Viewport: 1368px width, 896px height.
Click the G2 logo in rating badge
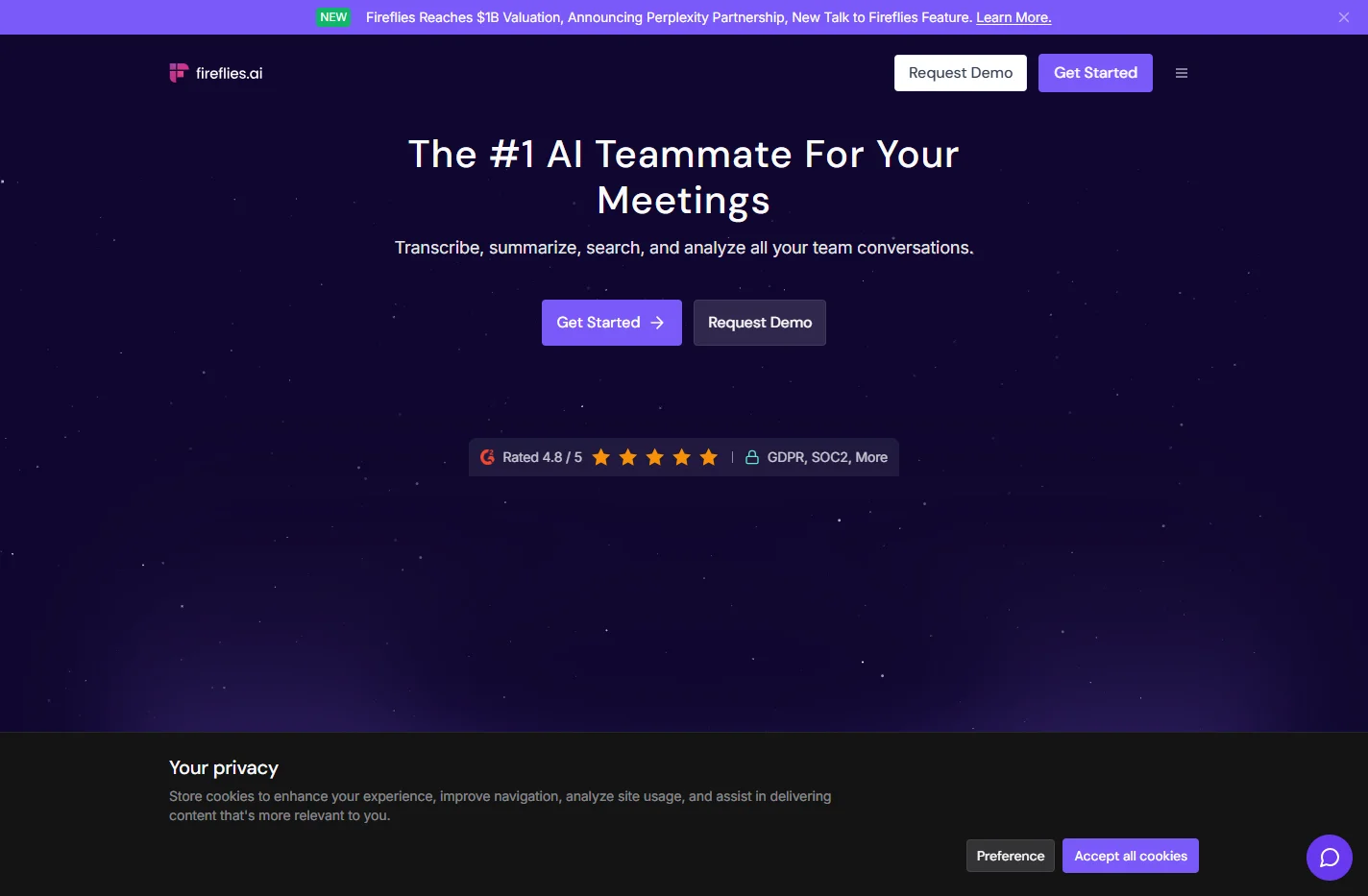click(x=488, y=457)
